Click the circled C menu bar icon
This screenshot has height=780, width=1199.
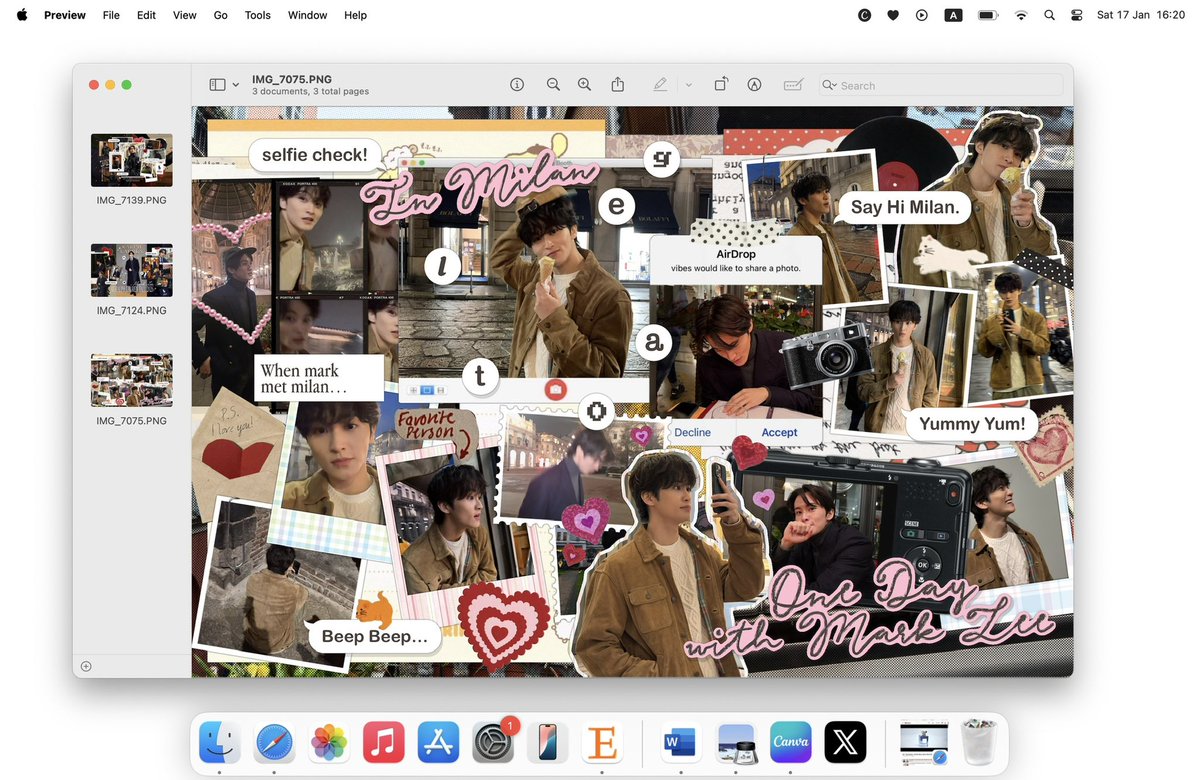(x=865, y=15)
